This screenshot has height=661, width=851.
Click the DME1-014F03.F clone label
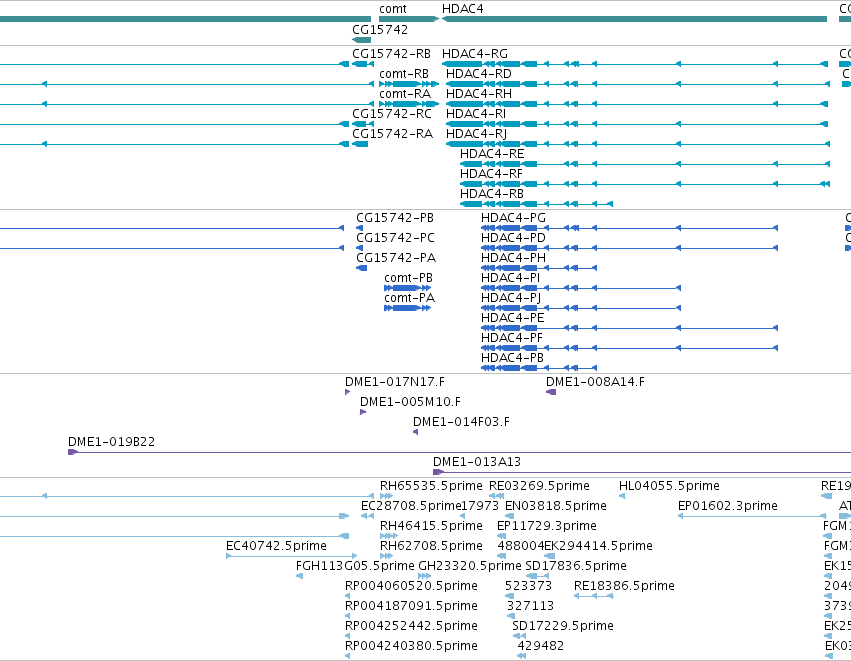pyautogui.click(x=461, y=423)
